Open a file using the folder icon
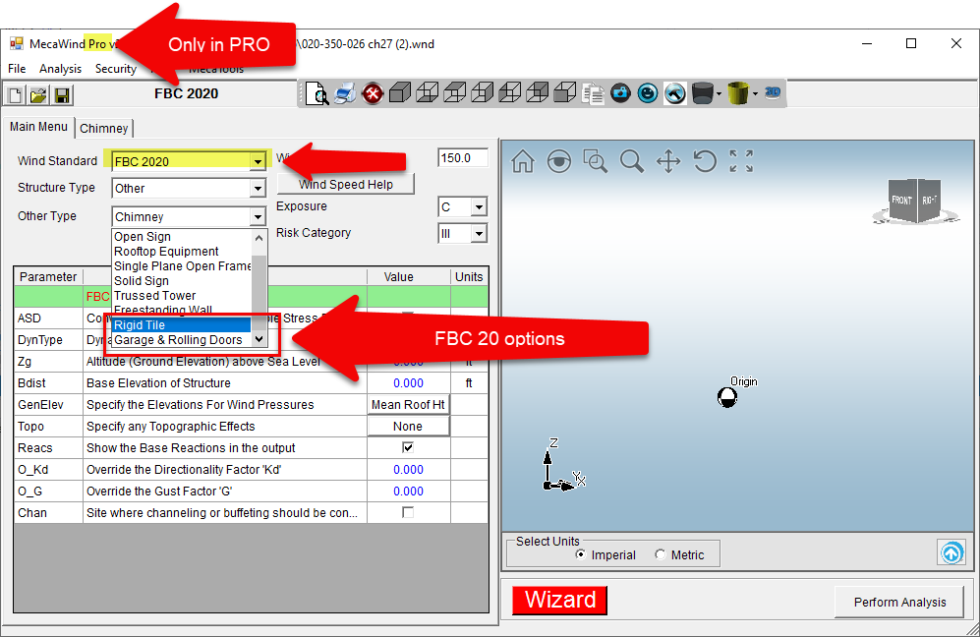This screenshot has width=980, height=637. coord(38,95)
